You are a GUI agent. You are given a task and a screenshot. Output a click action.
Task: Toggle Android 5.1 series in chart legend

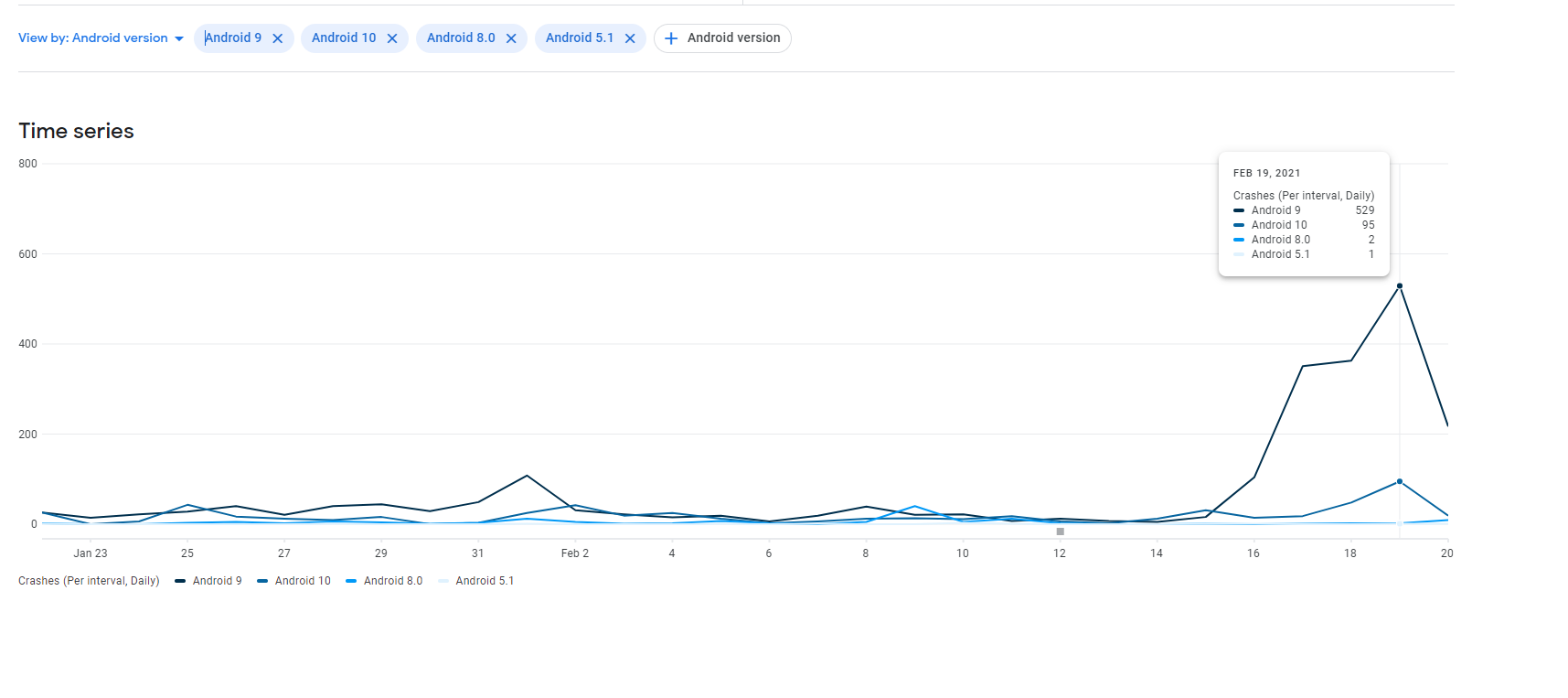pyautogui.click(x=485, y=581)
